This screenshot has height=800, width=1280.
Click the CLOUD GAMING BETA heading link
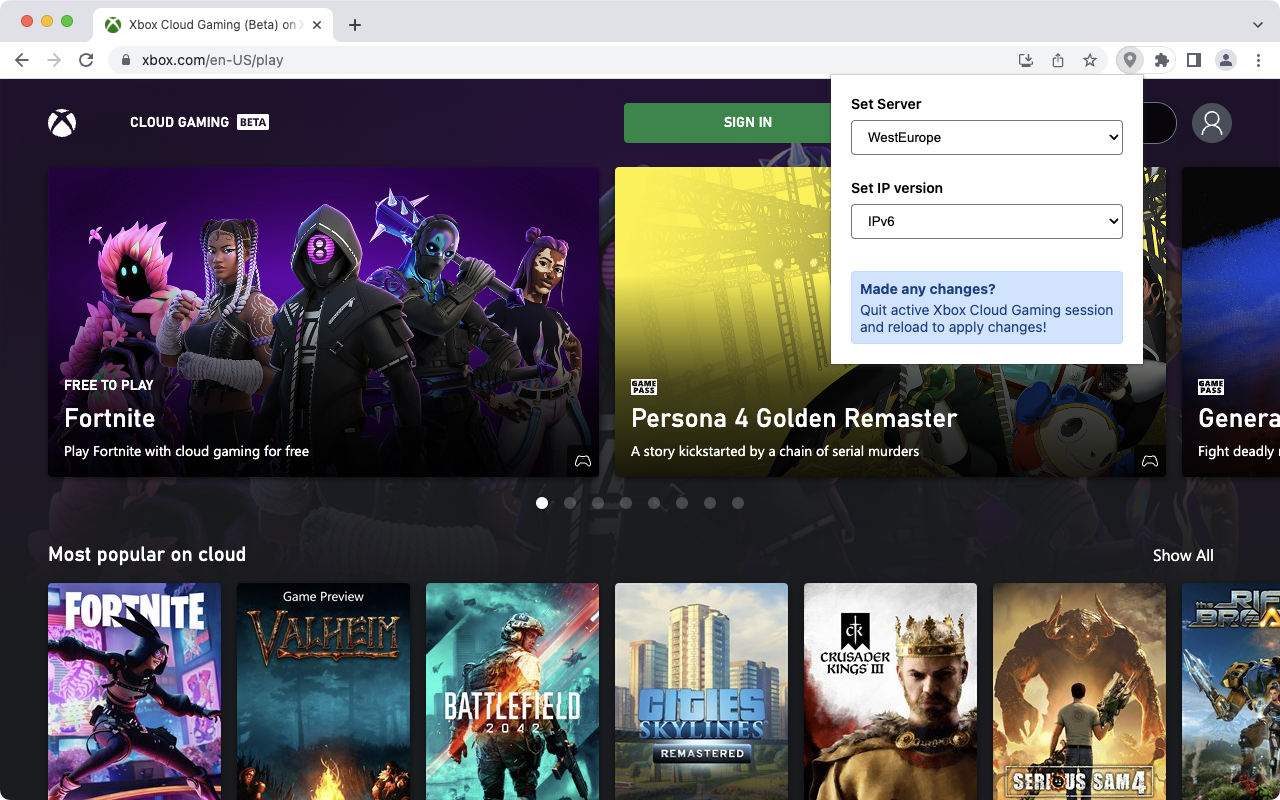click(x=199, y=122)
